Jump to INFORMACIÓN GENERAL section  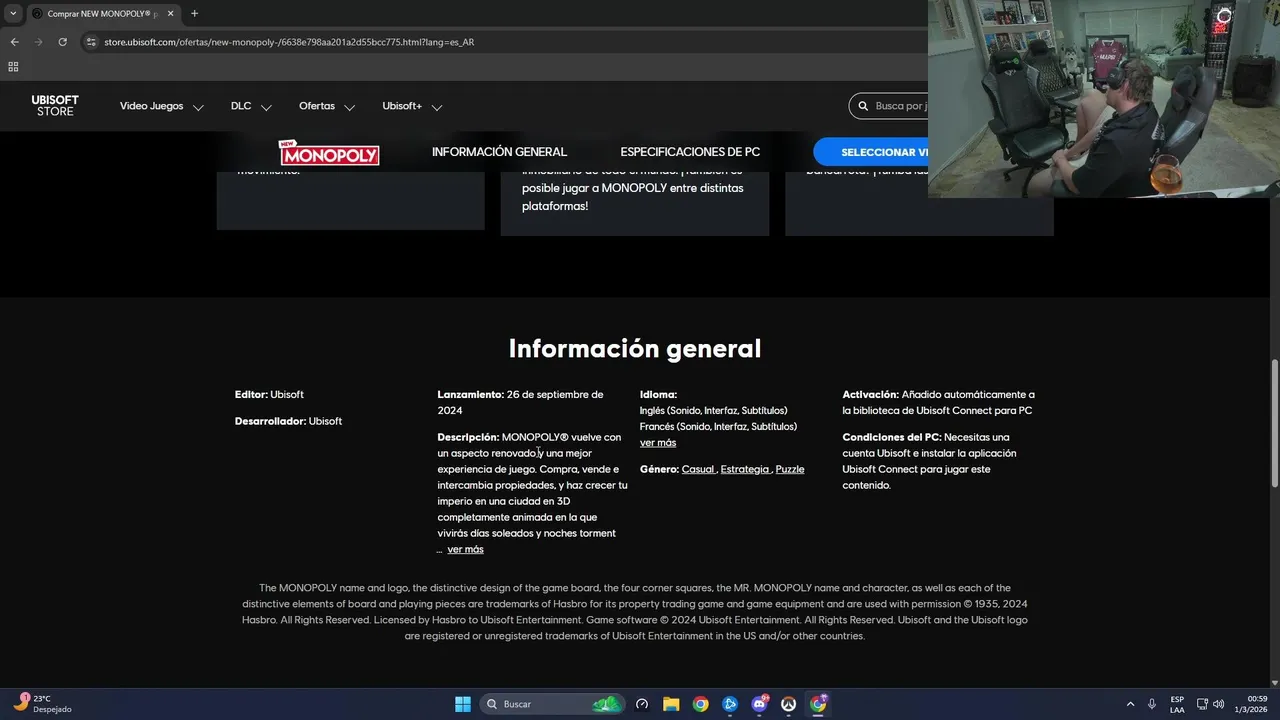[x=499, y=152]
